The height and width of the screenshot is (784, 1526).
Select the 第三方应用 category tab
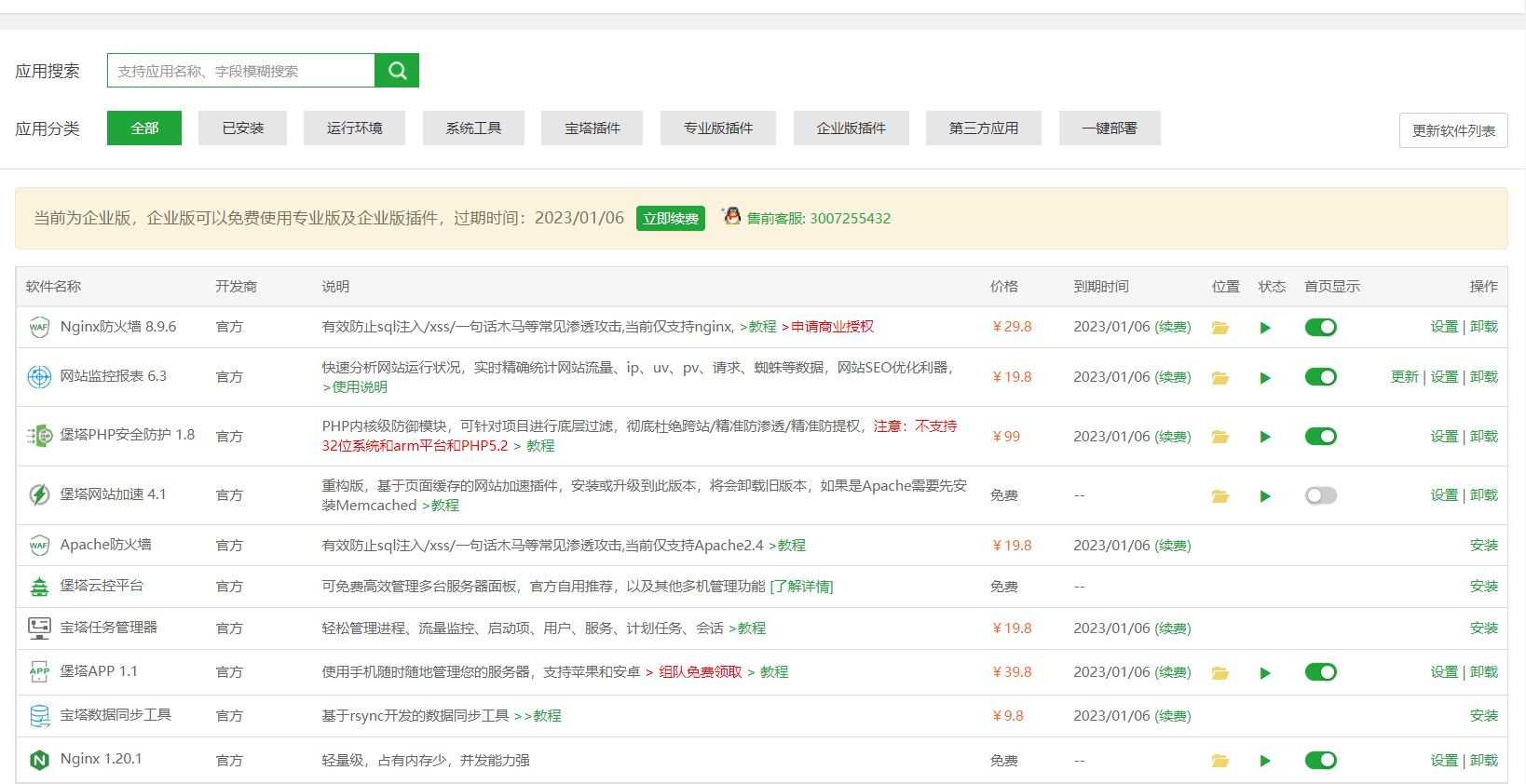(984, 128)
